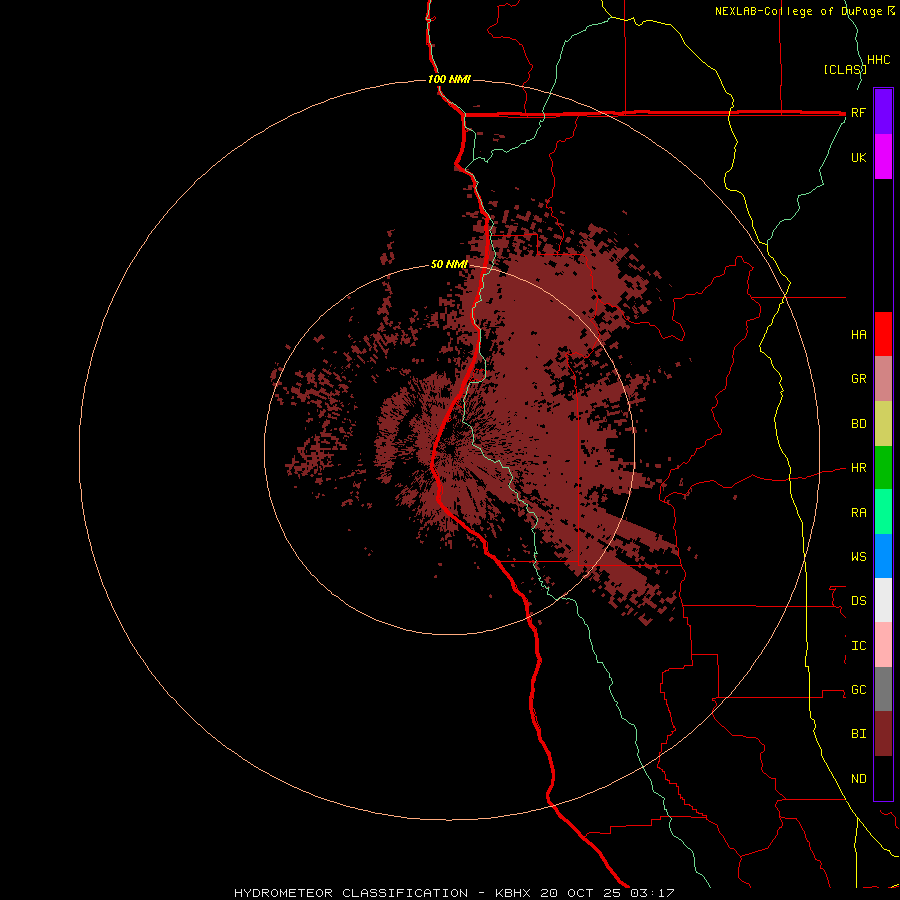Select the WS blue legend swatch
The height and width of the screenshot is (900, 900).
[883, 556]
